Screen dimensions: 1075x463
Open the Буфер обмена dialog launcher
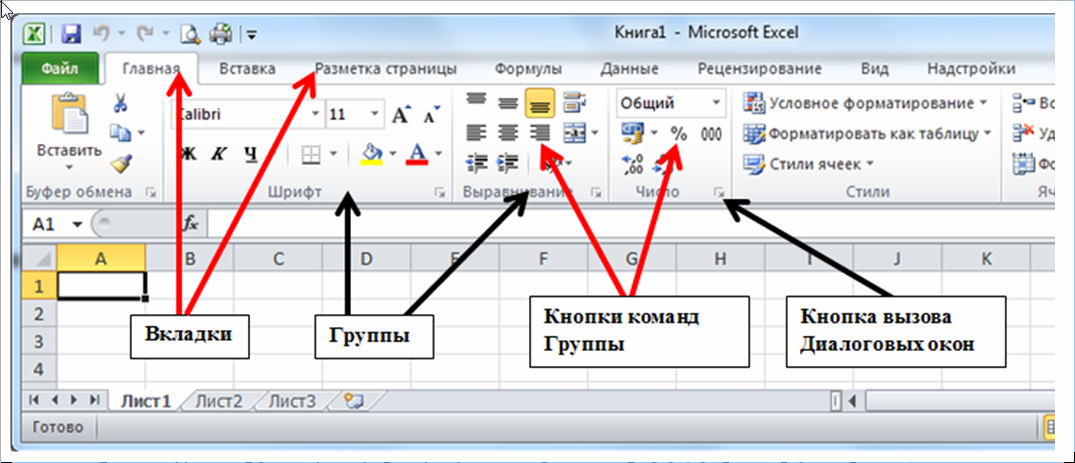151,194
